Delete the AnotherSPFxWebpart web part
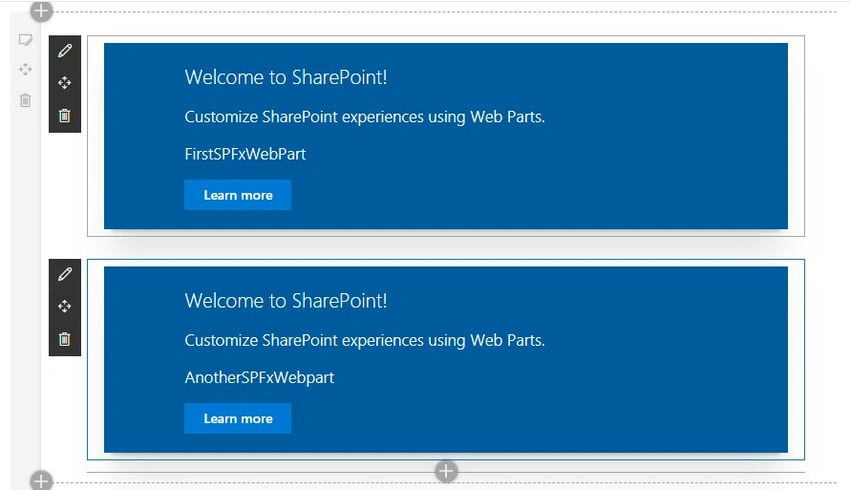The width and height of the screenshot is (850, 490). tap(65, 339)
